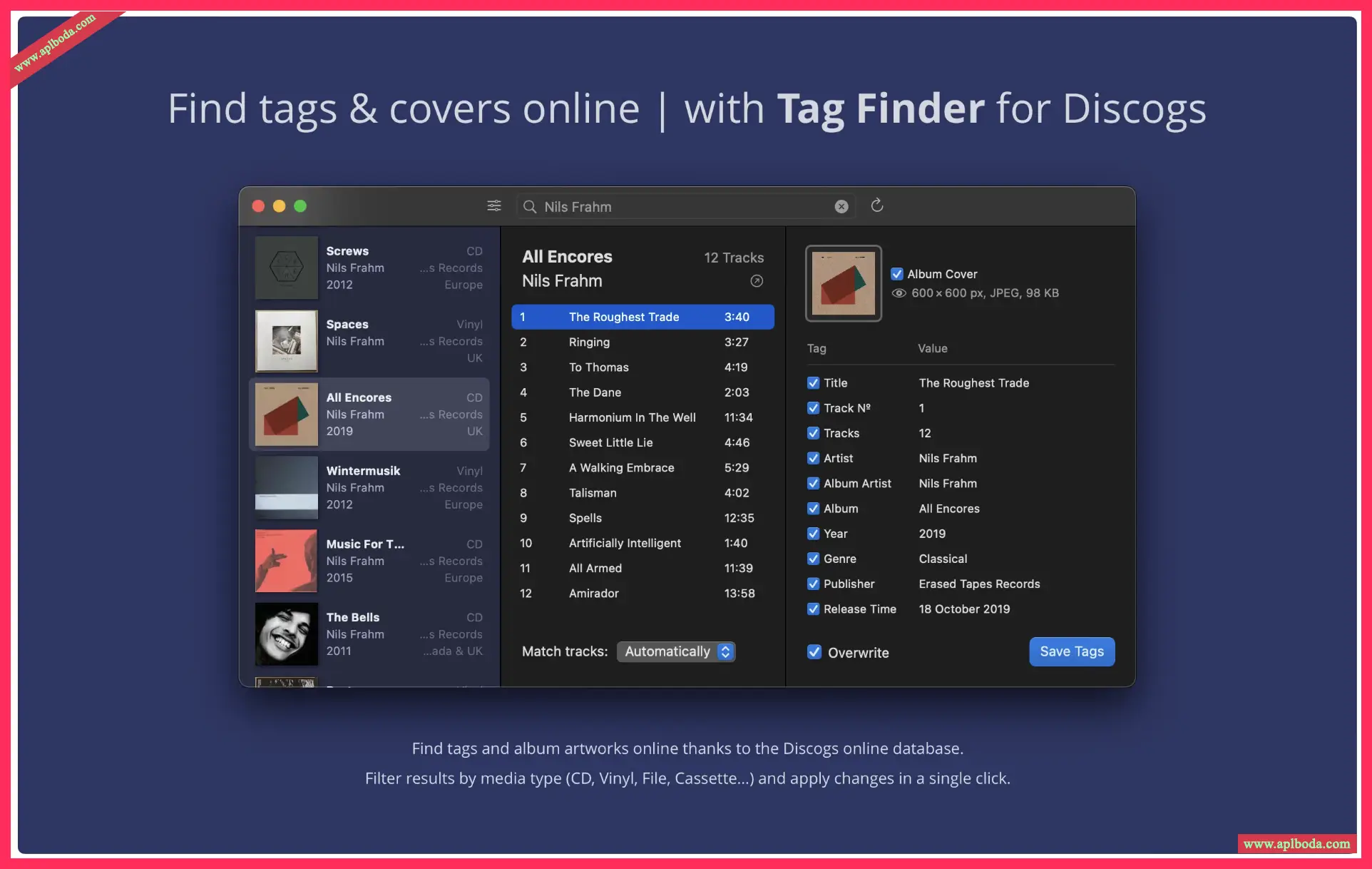Select track Harmonium In The Well
Screen dimensions: 1372x869
(x=632, y=417)
